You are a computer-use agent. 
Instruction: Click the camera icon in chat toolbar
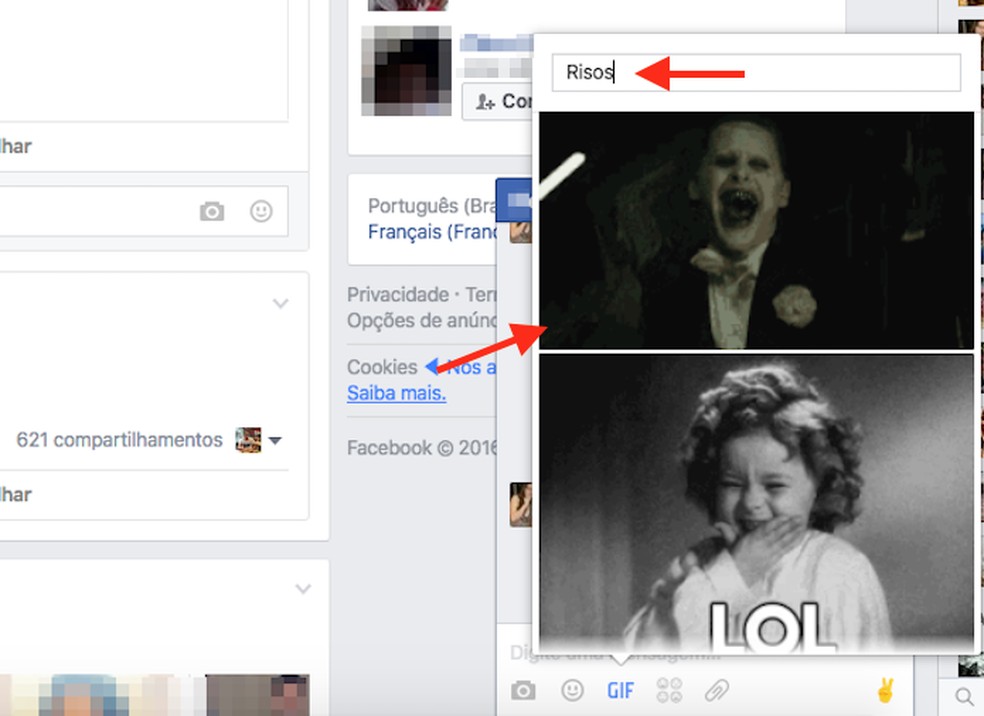point(523,691)
